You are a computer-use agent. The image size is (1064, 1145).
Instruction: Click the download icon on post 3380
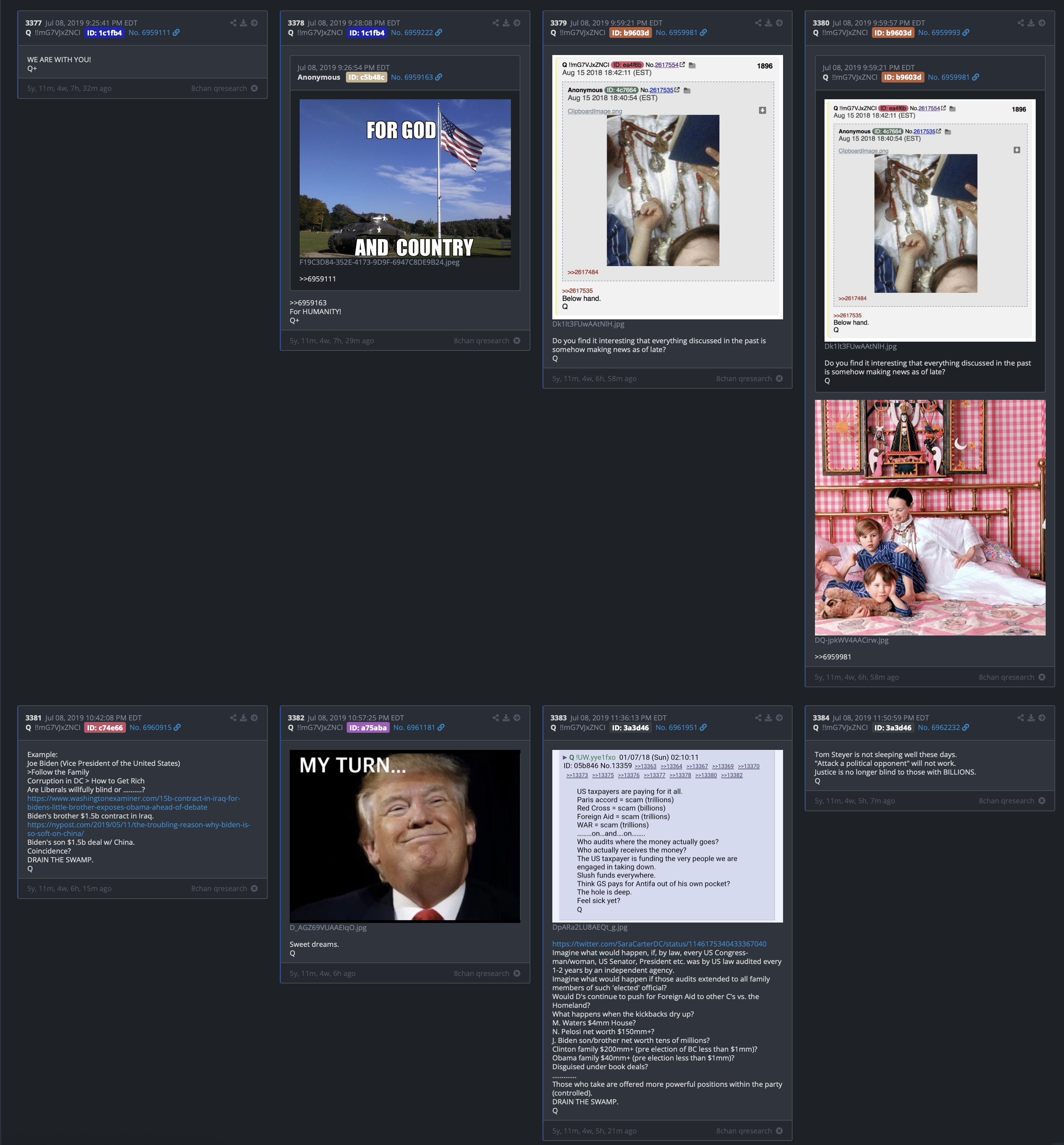tap(1031, 23)
